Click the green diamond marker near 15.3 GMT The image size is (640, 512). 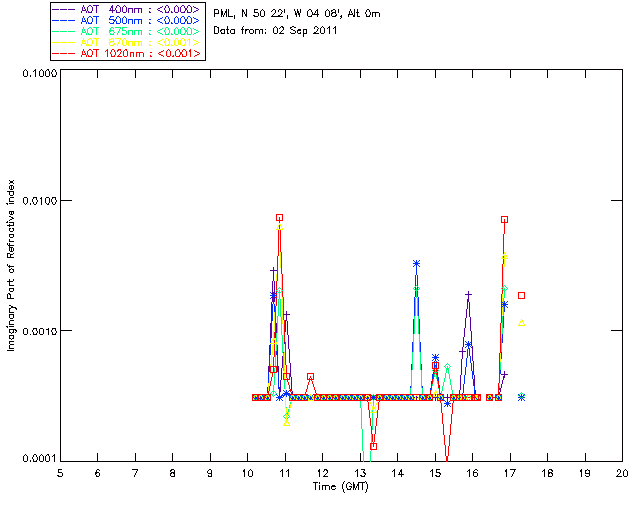(x=447, y=366)
